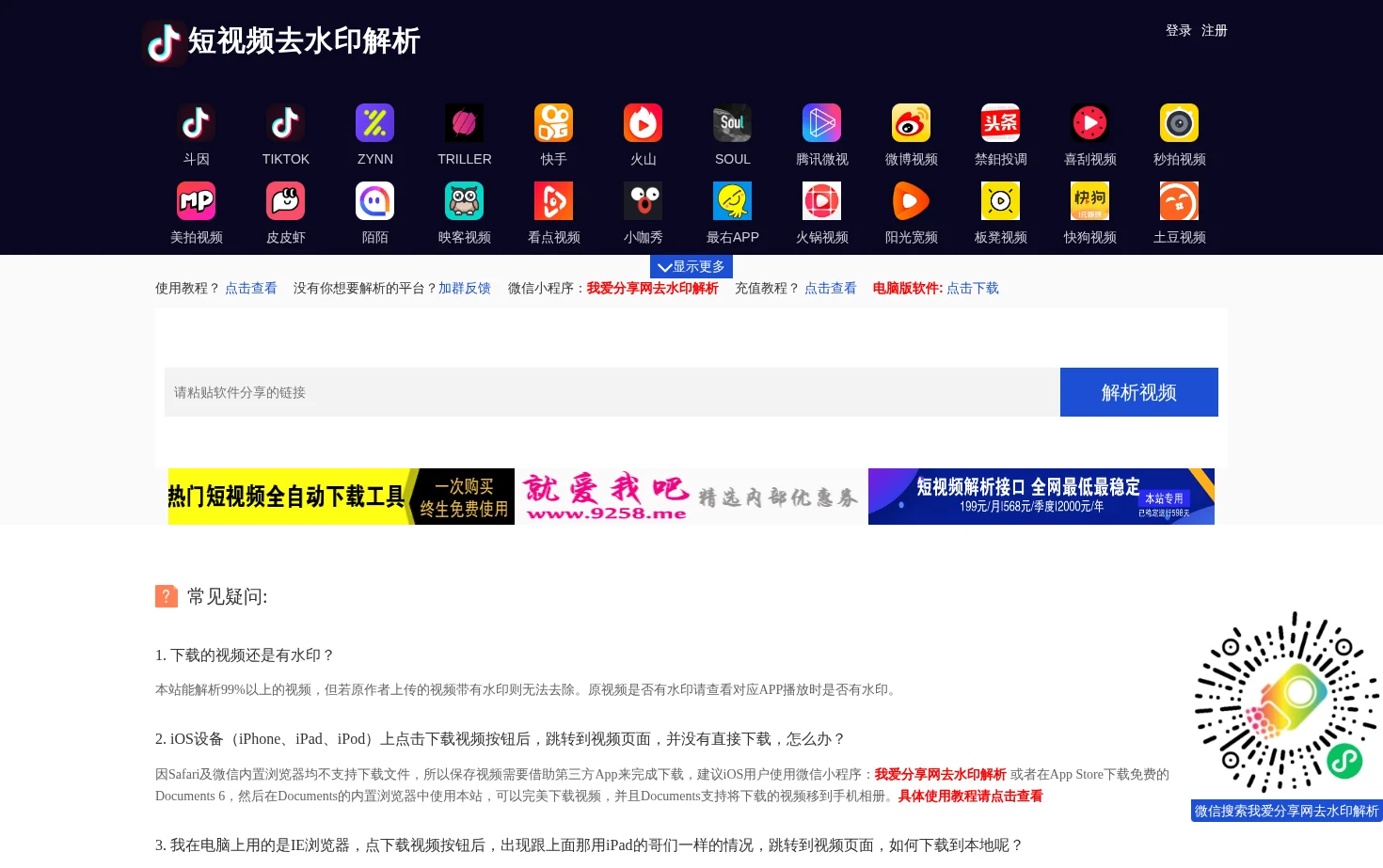Image resolution: width=1383 pixels, height=868 pixels.
Task: Choose the 皮皮虾 icon
Action: pyautogui.click(x=285, y=201)
